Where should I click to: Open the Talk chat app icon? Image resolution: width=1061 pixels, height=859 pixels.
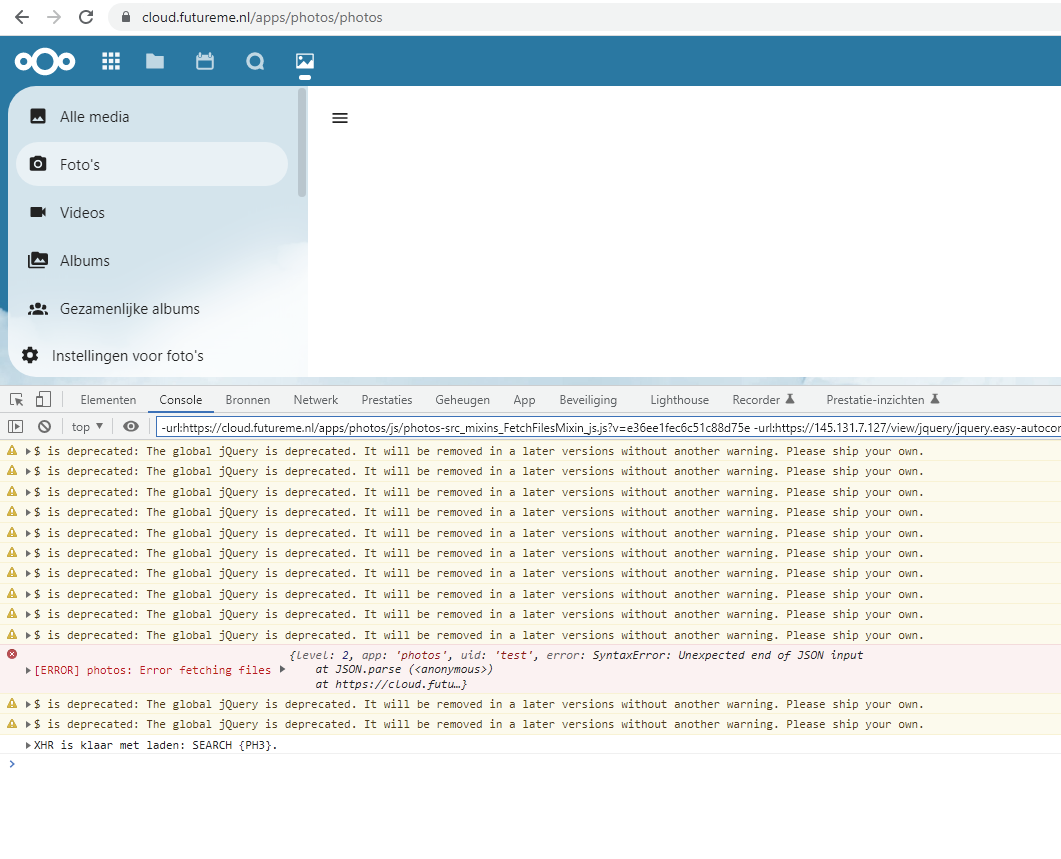pos(255,62)
